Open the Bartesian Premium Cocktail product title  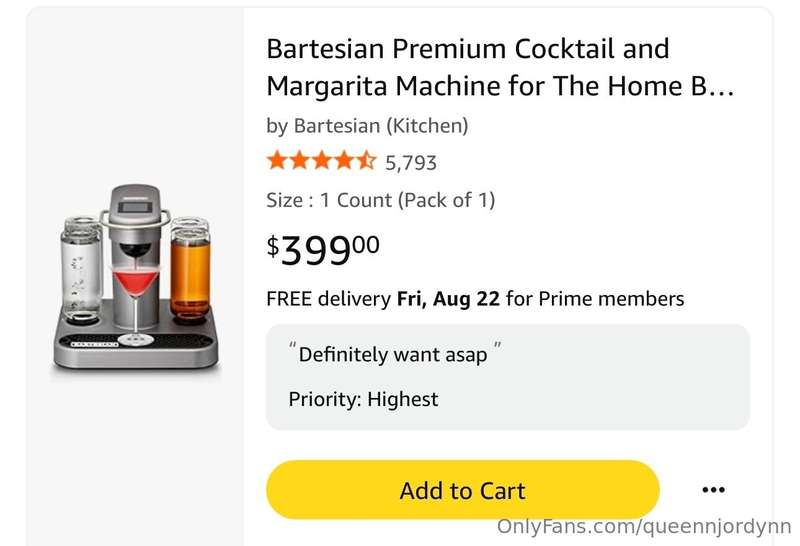pyautogui.click(x=500, y=67)
